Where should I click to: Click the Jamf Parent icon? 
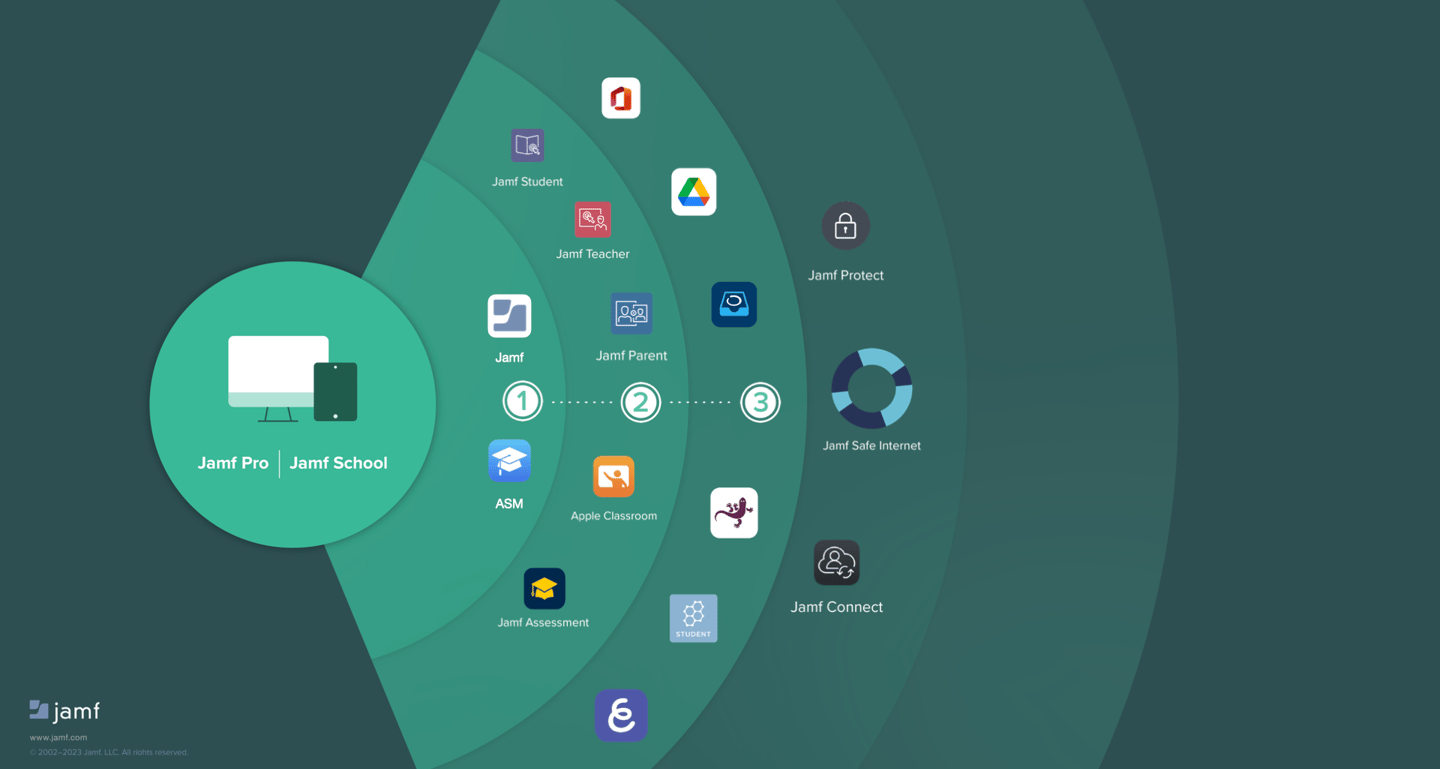pyautogui.click(x=631, y=314)
